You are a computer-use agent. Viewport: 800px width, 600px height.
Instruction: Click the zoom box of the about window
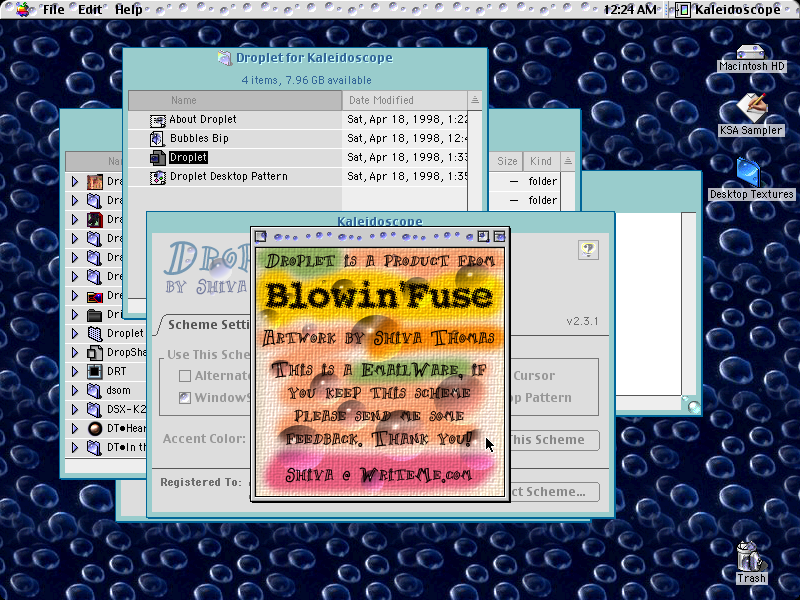pos(483,236)
